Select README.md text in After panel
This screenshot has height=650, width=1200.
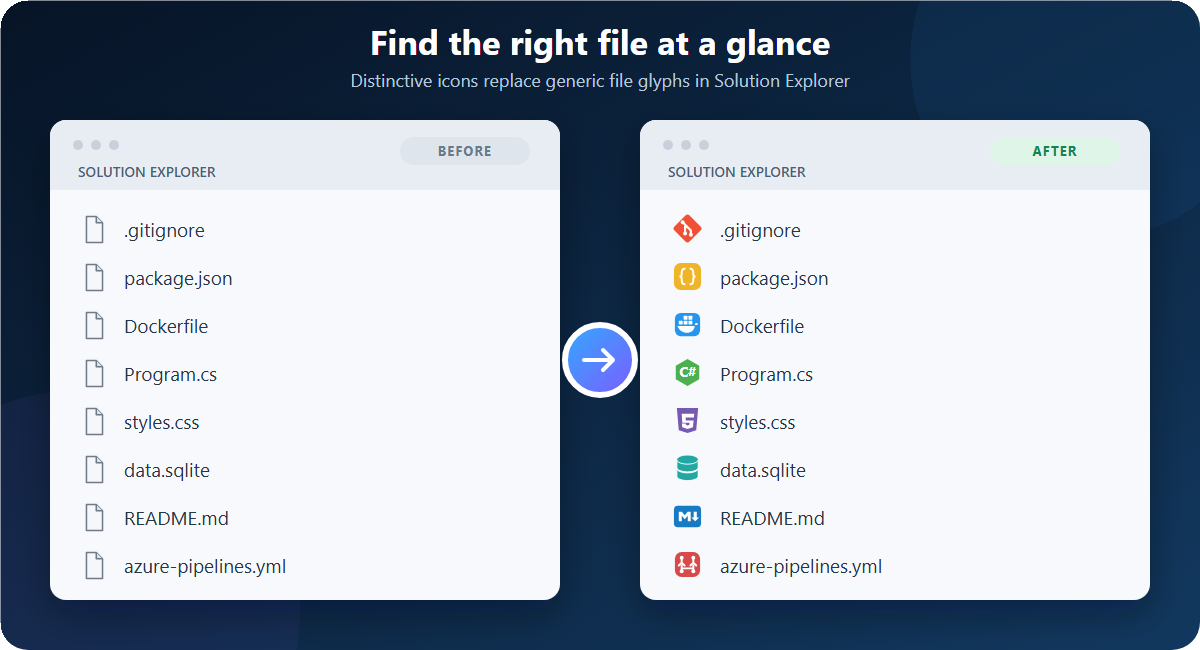coord(772,519)
